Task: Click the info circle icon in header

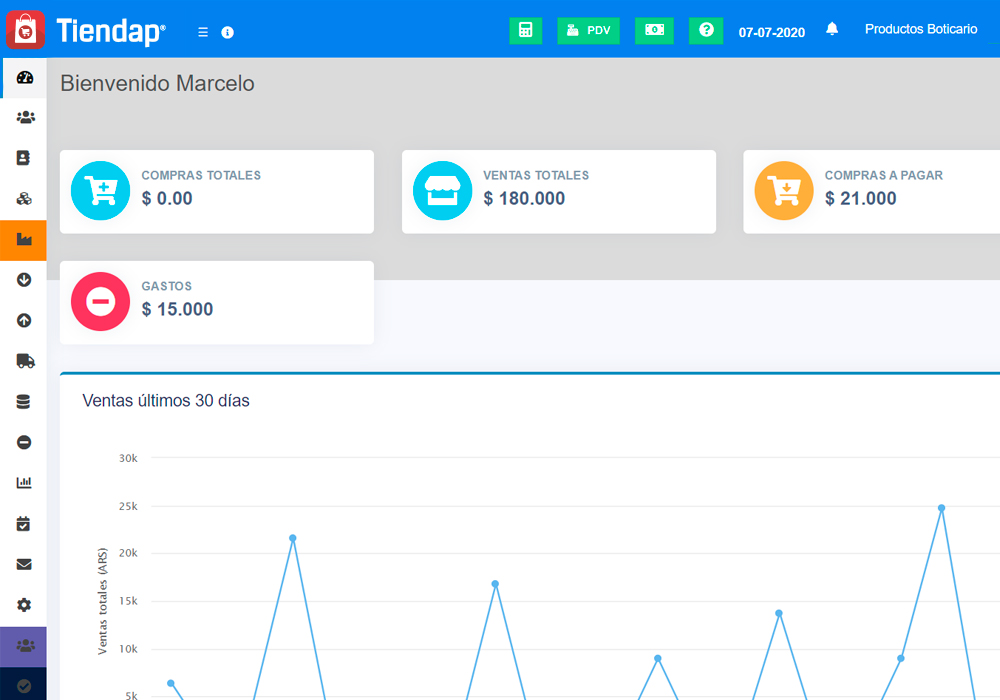Action: [x=227, y=32]
